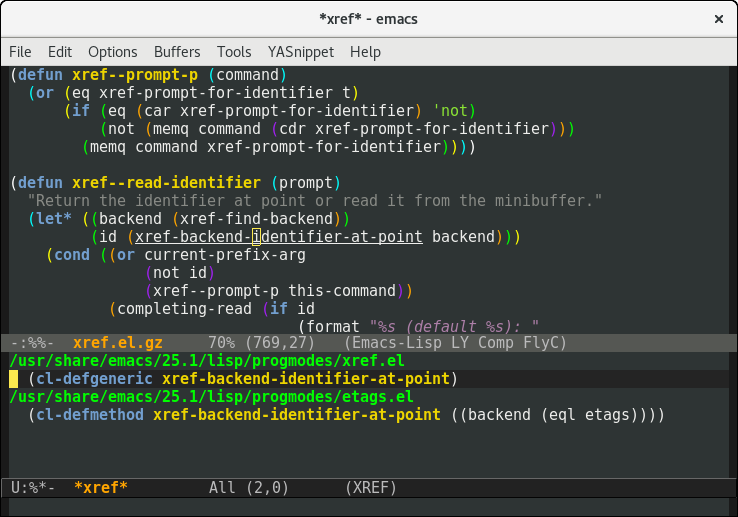This screenshot has height=517, width=738.
Task: Open the File menu
Action: [x=20, y=52]
